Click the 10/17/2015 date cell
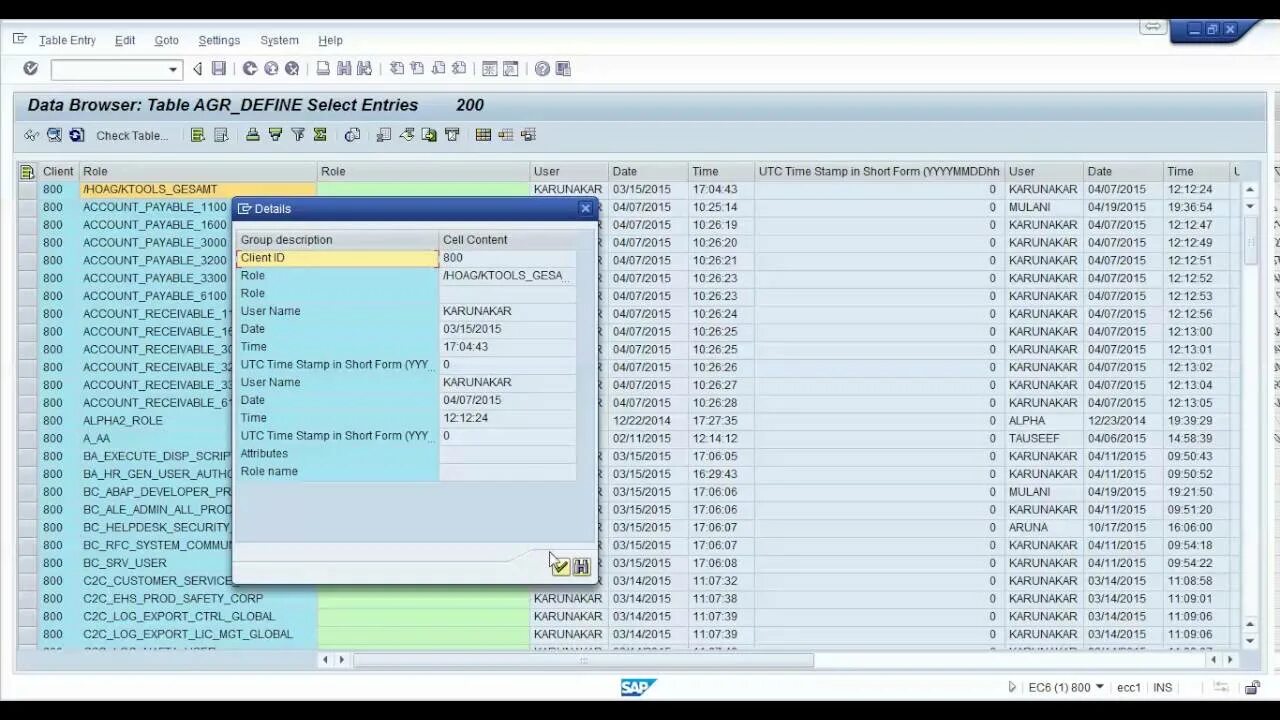The height and width of the screenshot is (720, 1280). 1123,528
